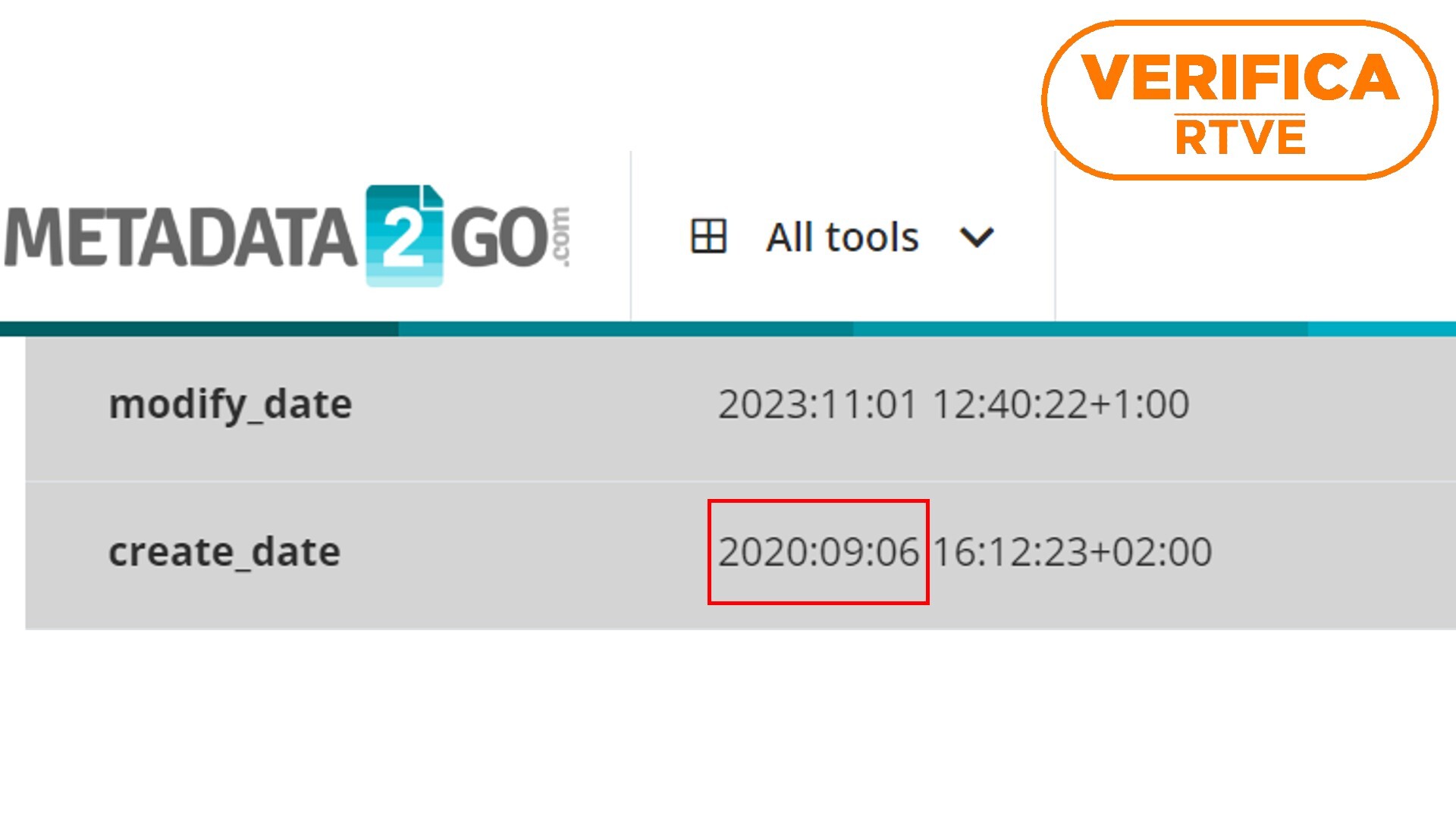Image resolution: width=1456 pixels, height=819 pixels.
Task: Click the divider line between the date rows
Action: 740,481
